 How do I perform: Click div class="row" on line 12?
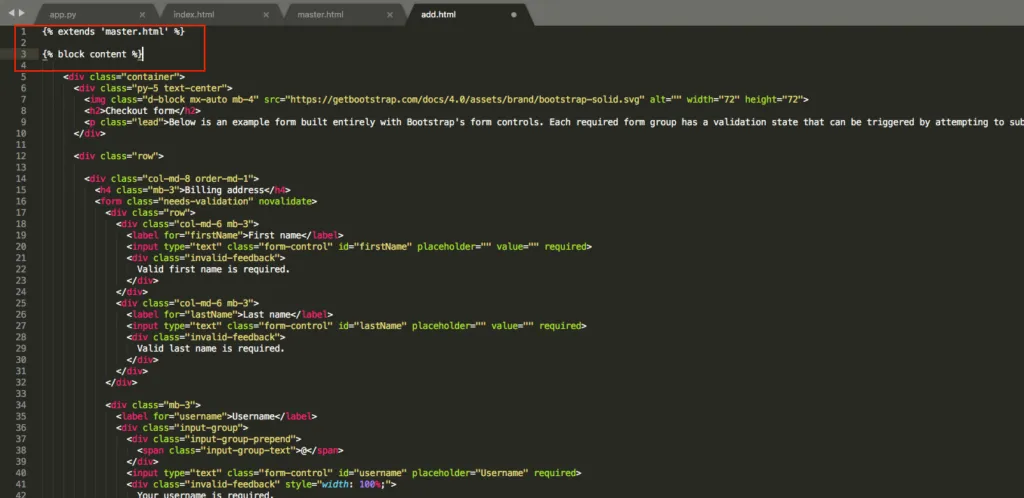[119, 156]
